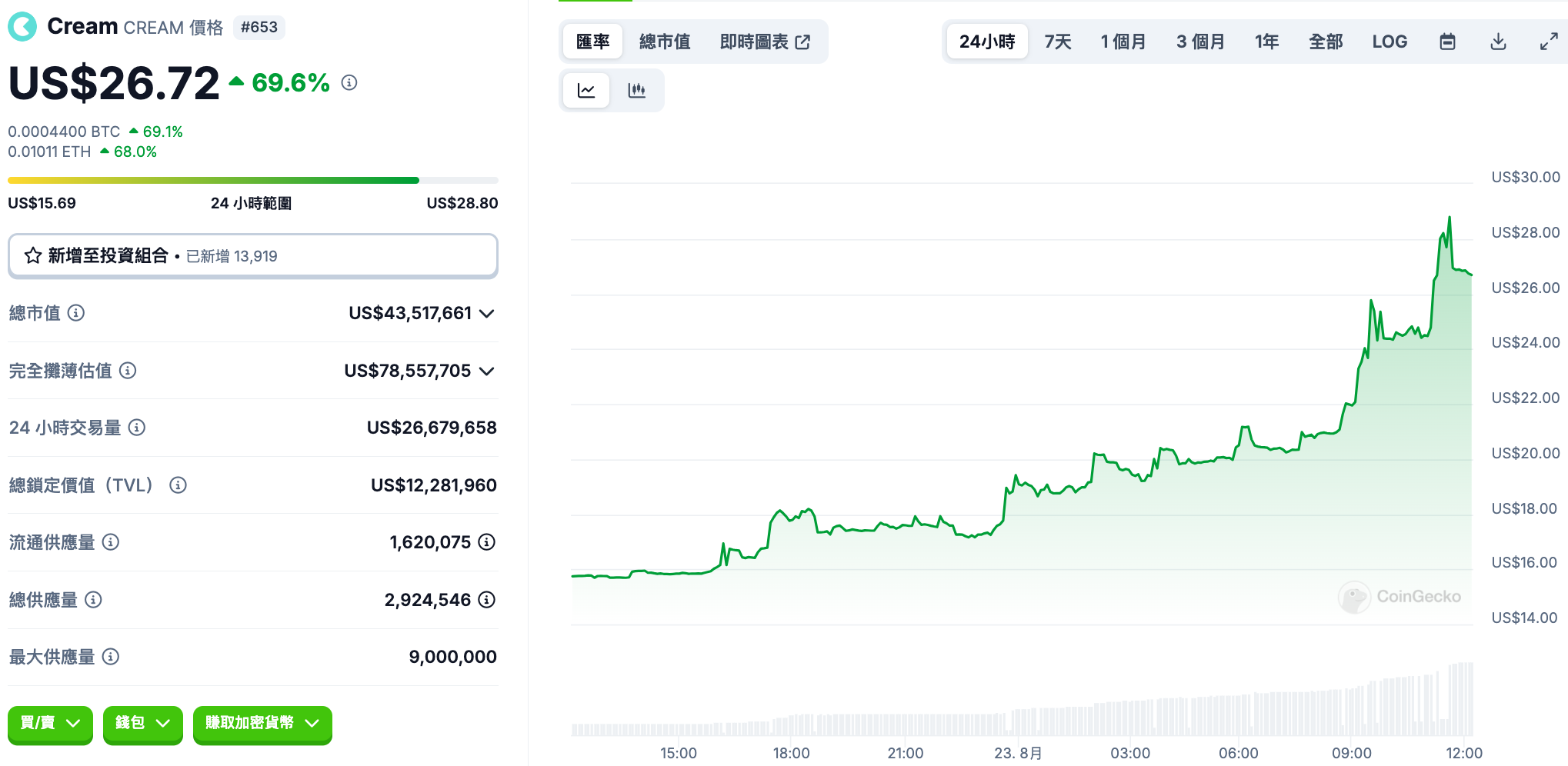This screenshot has width=1568, height=766.
Task: Show info tooltip for 流通供應量 label
Action: pyautogui.click(x=111, y=542)
